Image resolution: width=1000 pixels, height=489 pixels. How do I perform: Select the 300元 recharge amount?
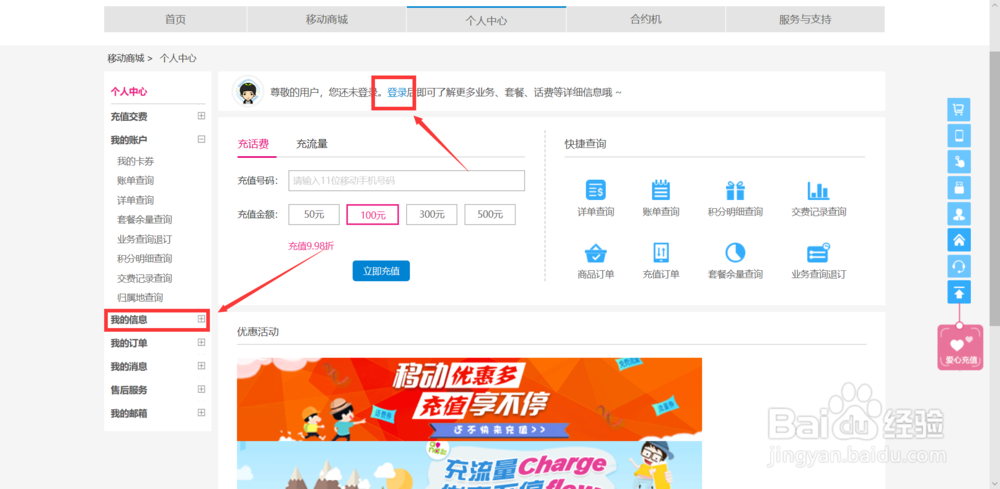(432, 215)
